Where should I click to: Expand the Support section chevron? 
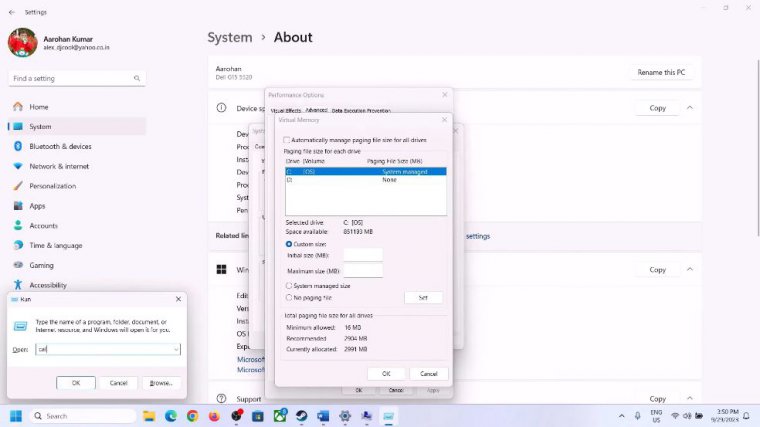(689, 399)
